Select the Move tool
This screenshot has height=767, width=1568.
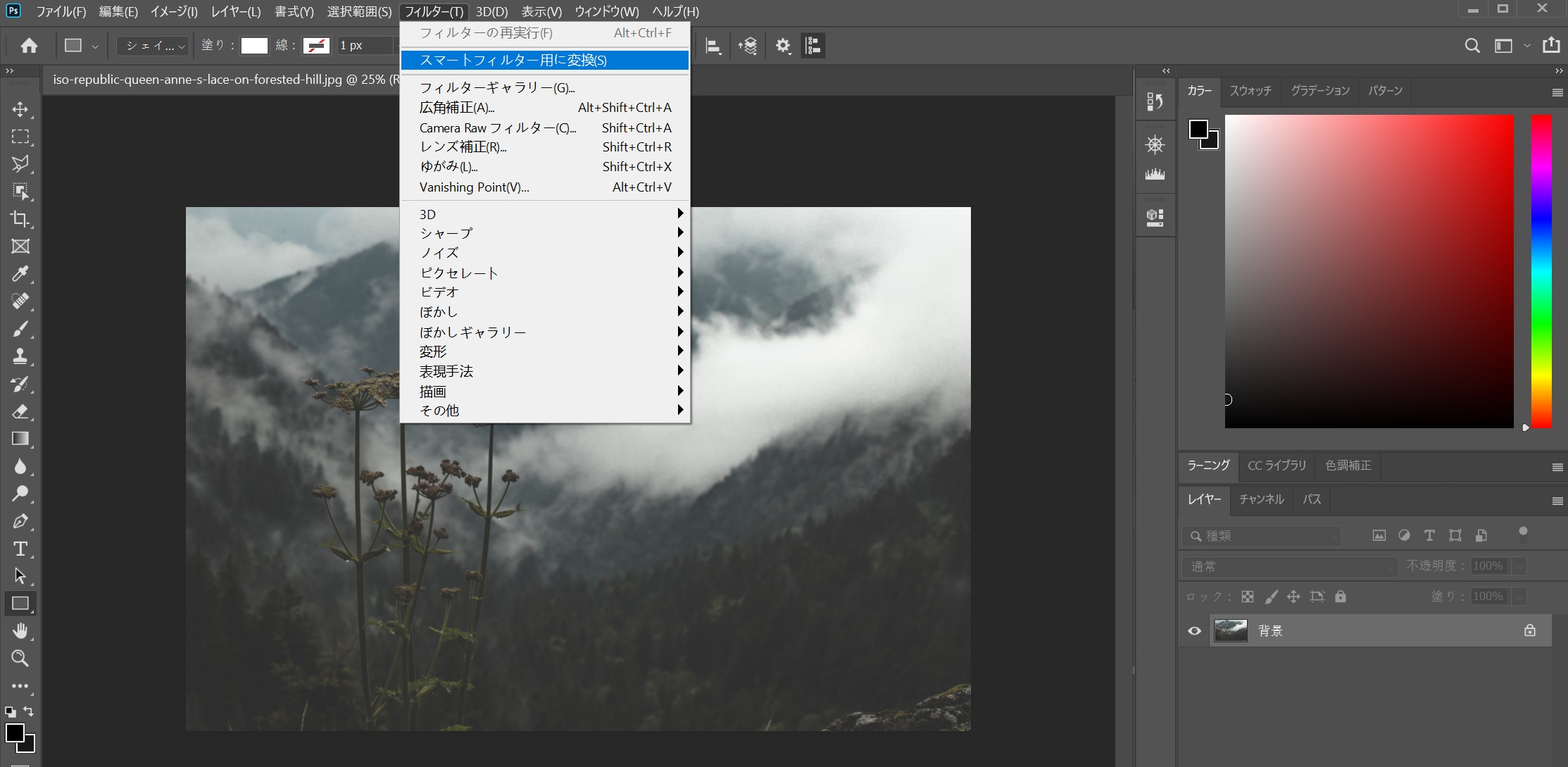20,110
